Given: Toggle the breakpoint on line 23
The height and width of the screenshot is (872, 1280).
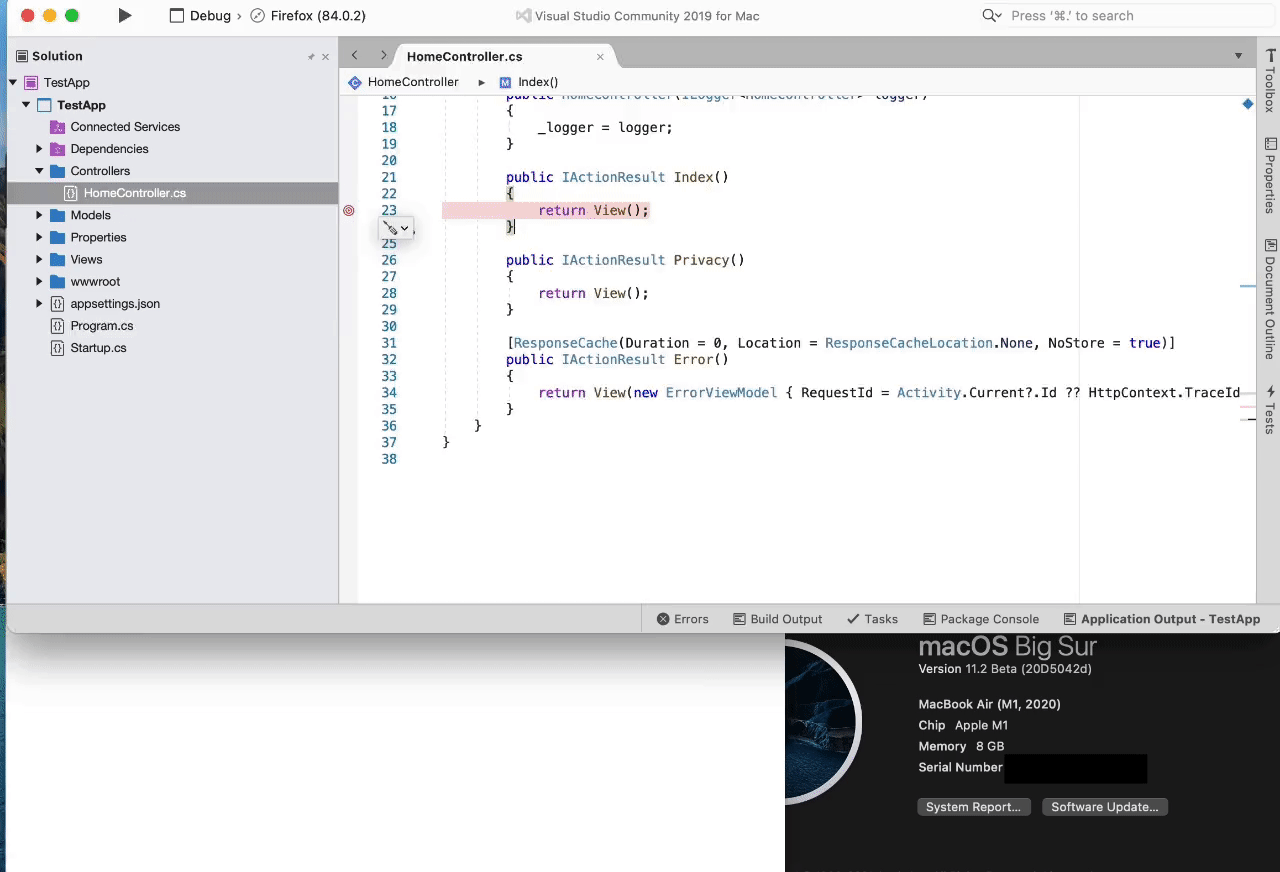Looking at the screenshot, I should pyautogui.click(x=349, y=210).
